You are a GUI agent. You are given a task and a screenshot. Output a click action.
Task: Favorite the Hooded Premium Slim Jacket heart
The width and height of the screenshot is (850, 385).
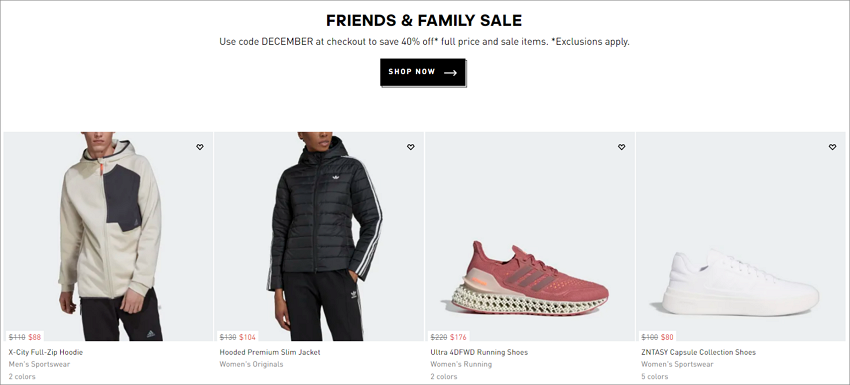coord(410,147)
